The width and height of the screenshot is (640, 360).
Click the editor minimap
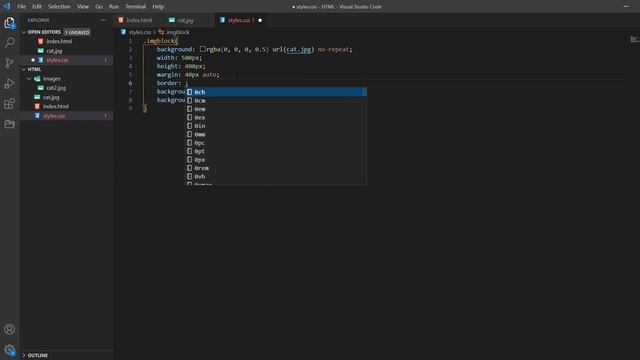coord(634,40)
